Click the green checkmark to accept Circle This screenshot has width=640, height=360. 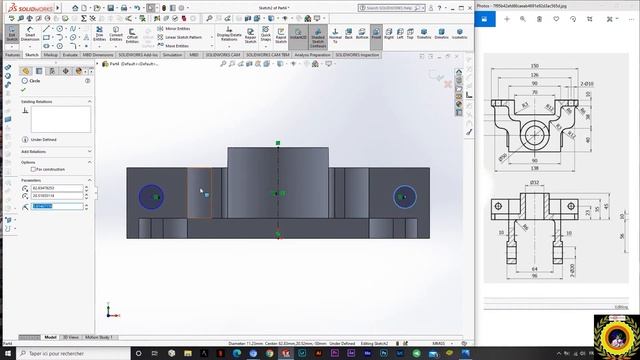(x=23, y=90)
